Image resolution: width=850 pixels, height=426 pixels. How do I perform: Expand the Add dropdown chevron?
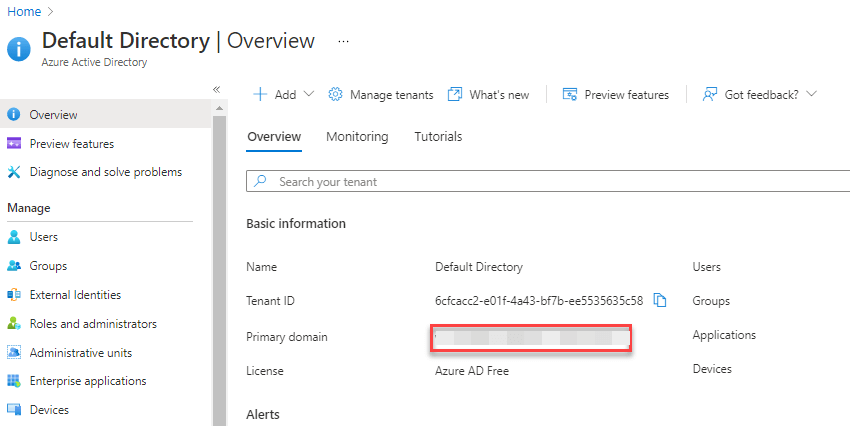click(x=308, y=94)
